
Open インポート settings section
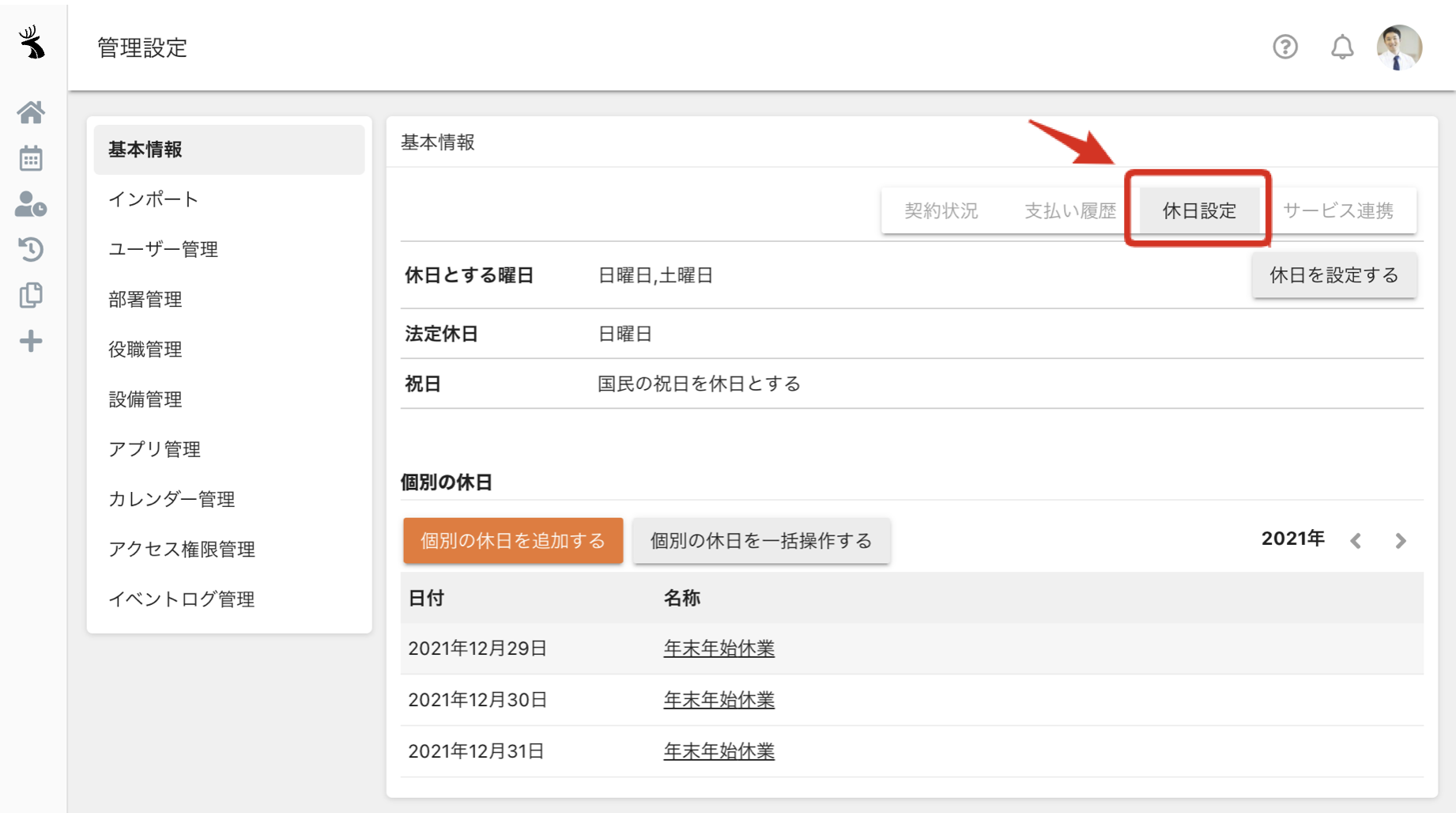(x=229, y=199)
